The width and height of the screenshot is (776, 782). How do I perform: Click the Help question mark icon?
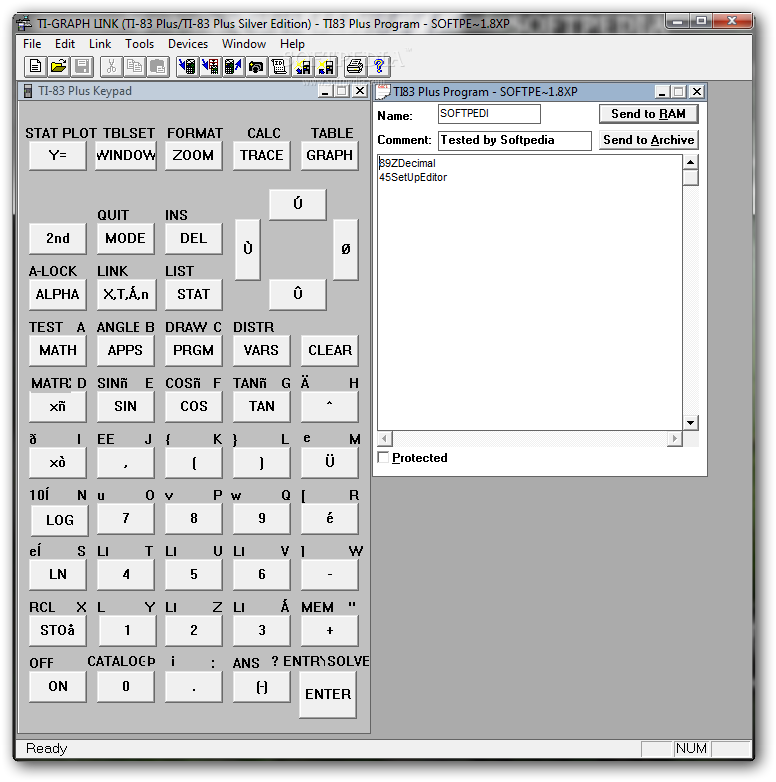pos(379,66)
